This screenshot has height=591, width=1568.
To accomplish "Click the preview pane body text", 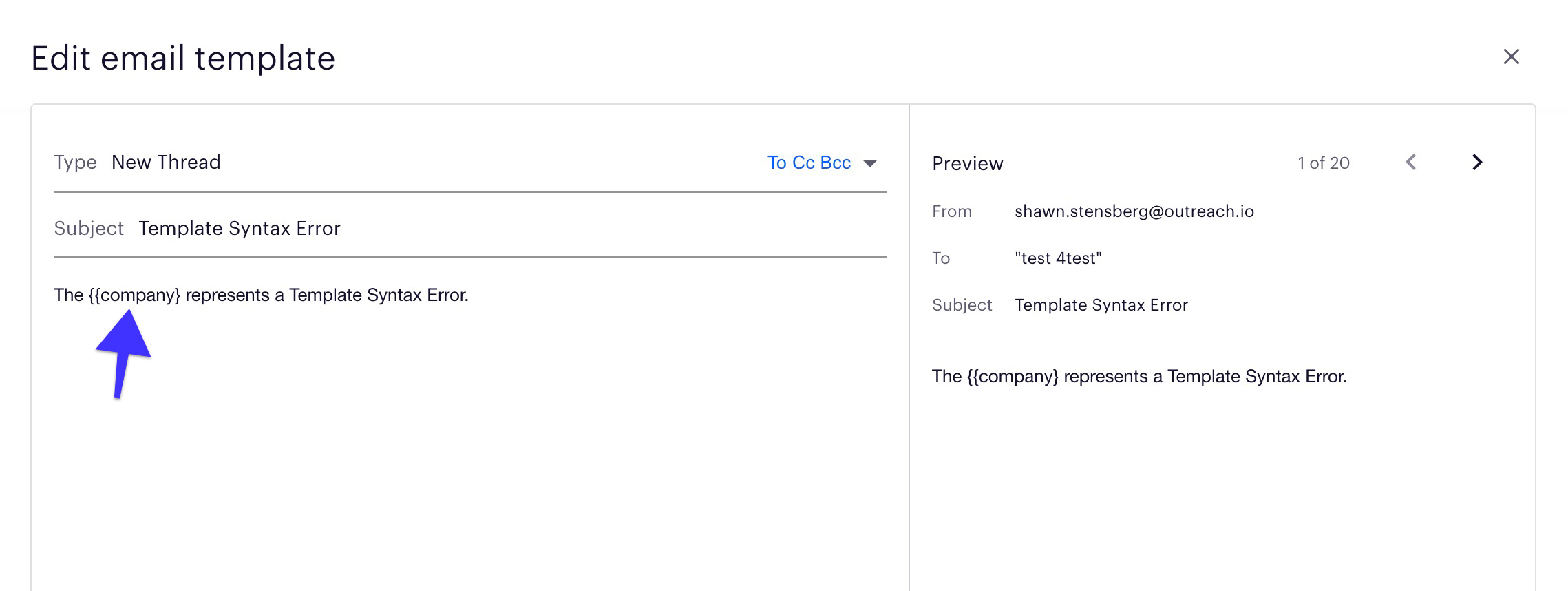I will pyautogui.click(x=1138, y=377).
